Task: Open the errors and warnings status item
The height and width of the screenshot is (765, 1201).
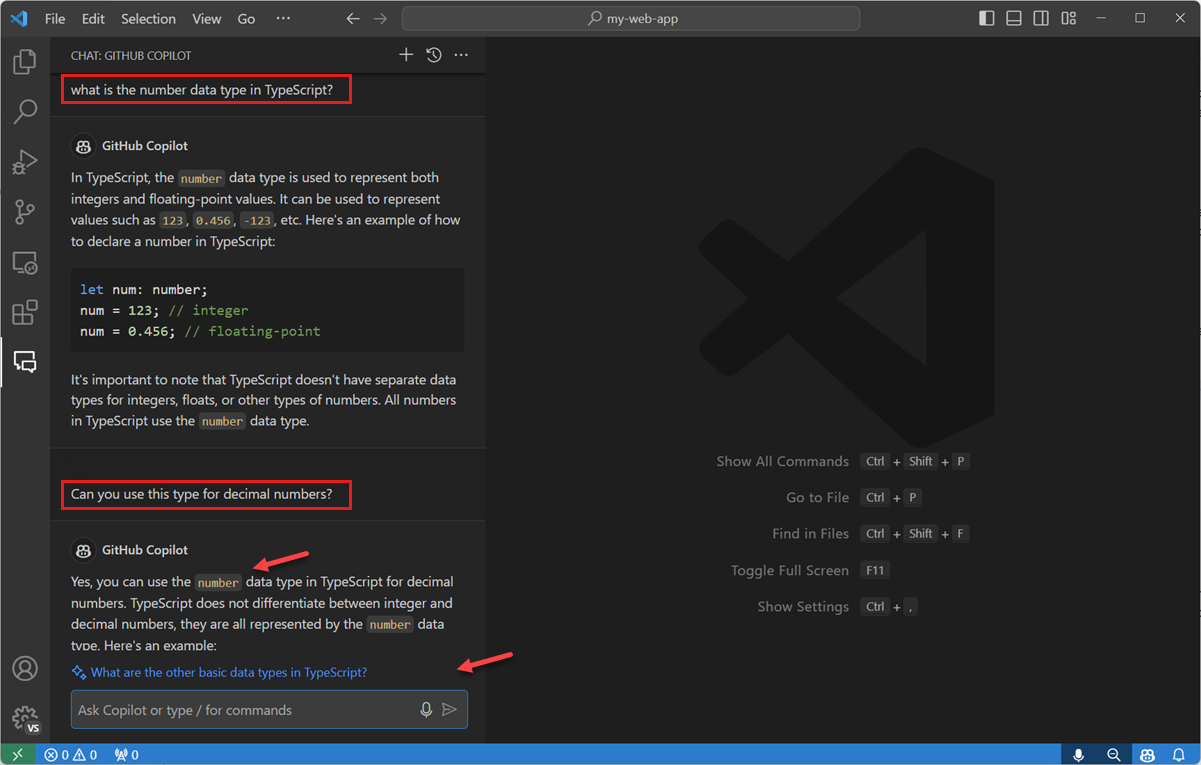Action: tap(70, 755)
